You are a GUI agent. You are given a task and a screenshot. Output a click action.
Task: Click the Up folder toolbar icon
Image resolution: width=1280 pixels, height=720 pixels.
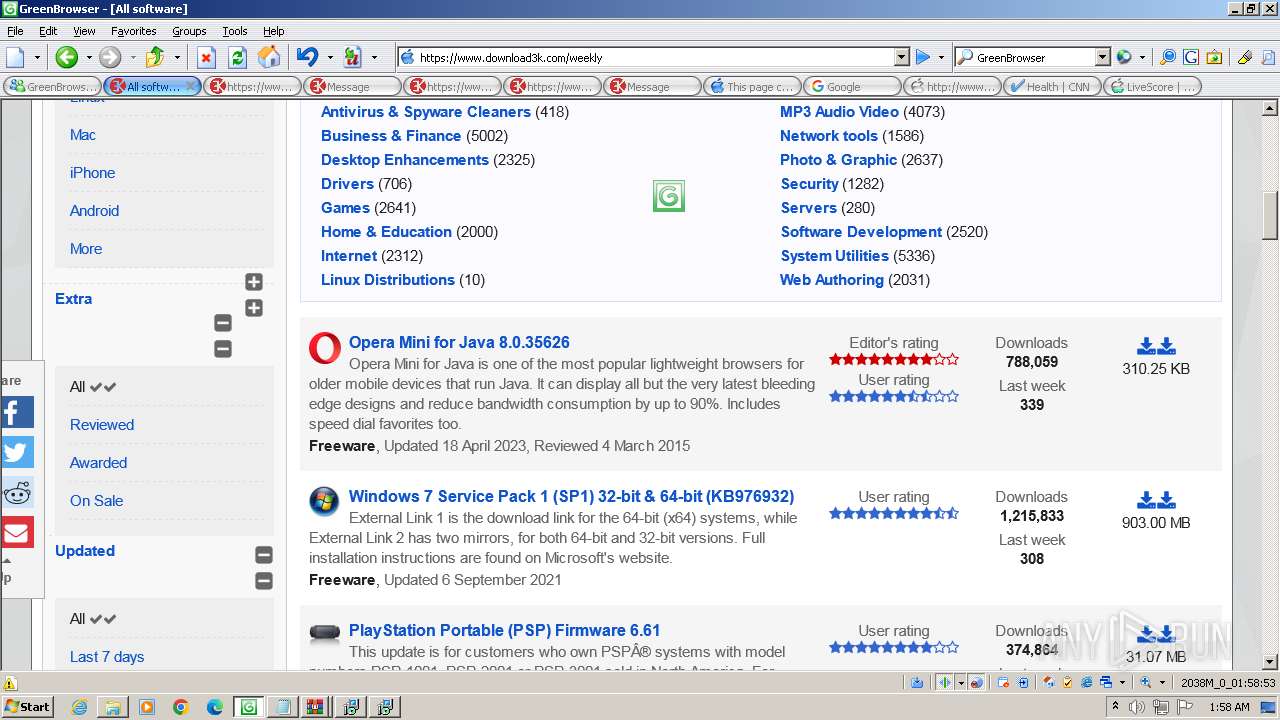[x=155, y=57]
